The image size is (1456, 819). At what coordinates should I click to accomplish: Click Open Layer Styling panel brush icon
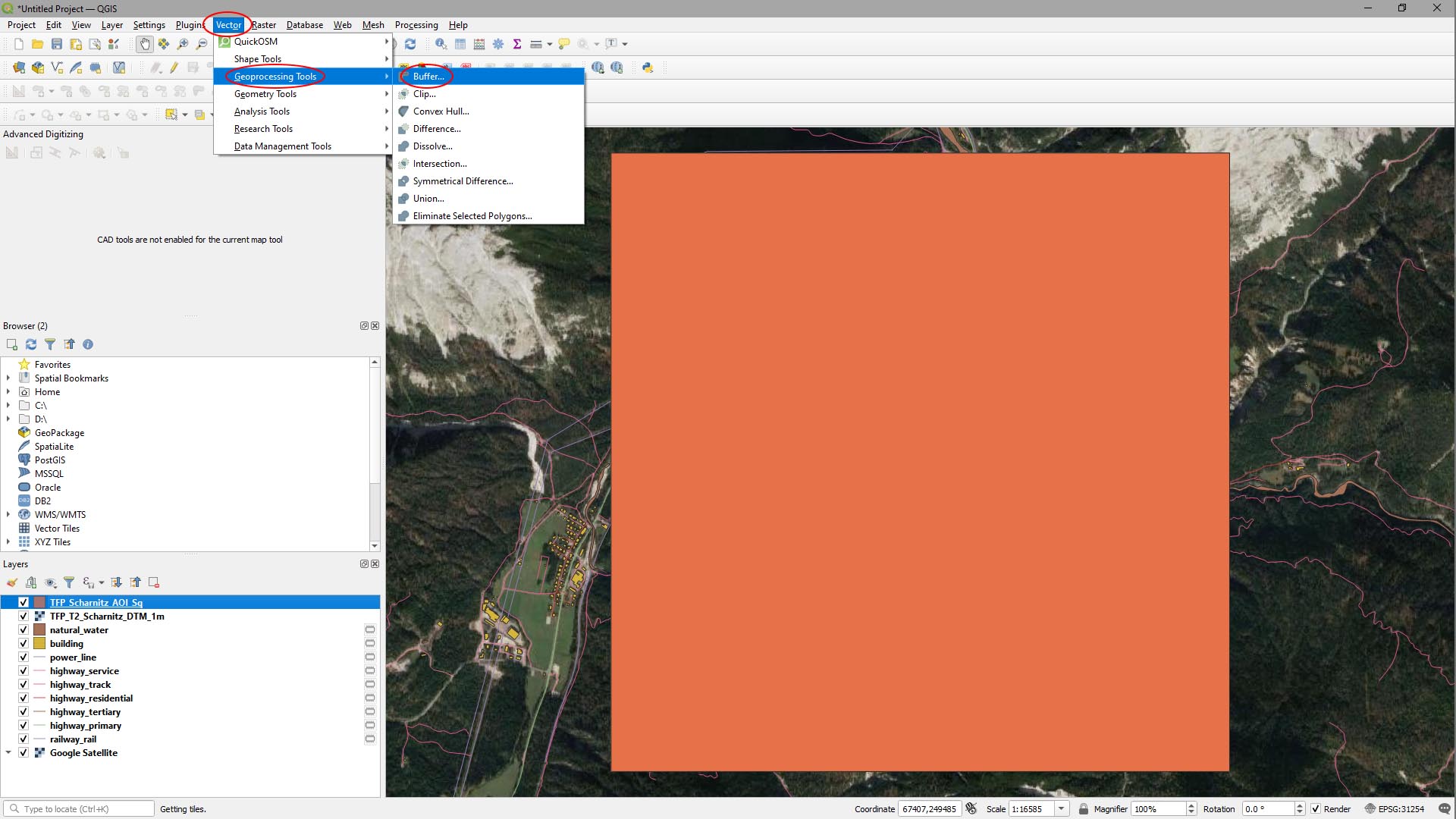(12, 582)
